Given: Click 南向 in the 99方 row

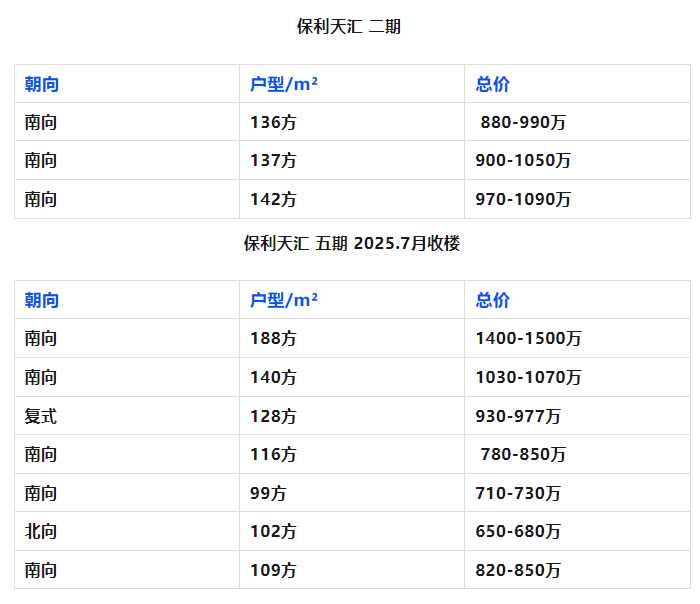Looking at the screenshot, I should tap(41, 493).
